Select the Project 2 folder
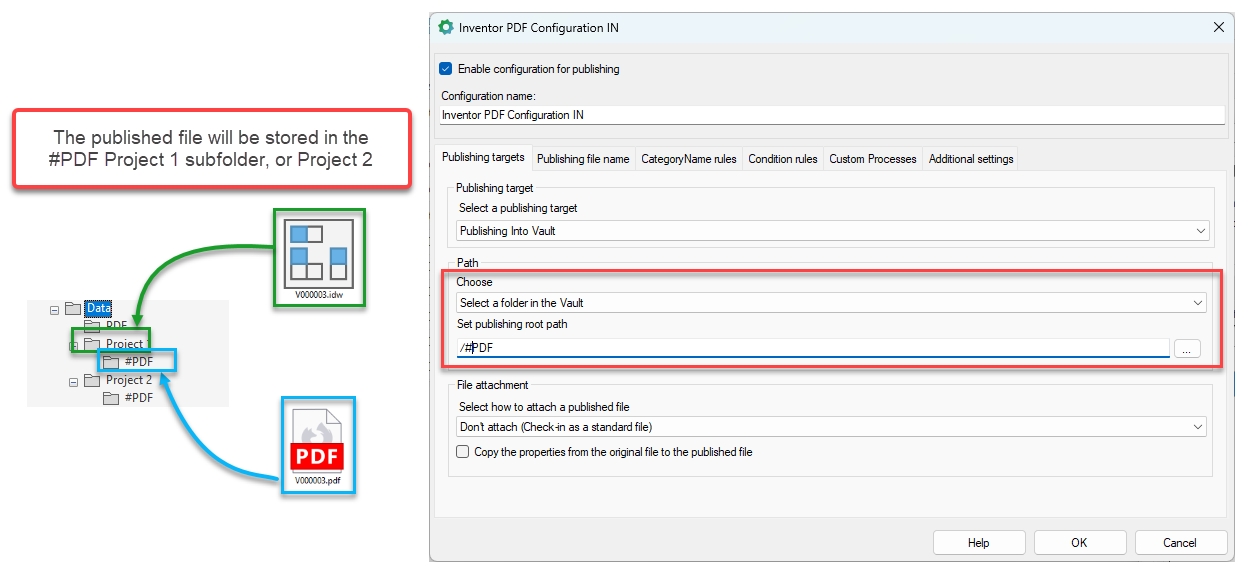The width and height of the screenshot is (1253, 575). (128, 380)
